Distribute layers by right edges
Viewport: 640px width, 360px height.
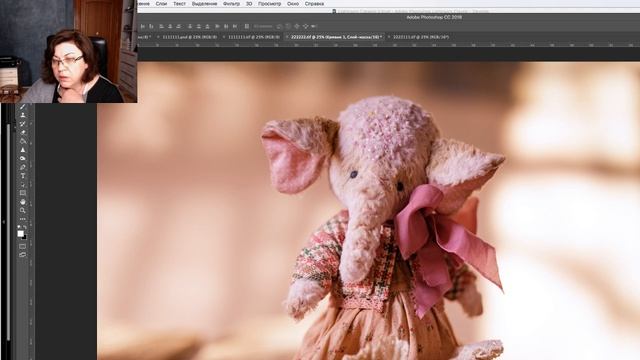(235, 26)
